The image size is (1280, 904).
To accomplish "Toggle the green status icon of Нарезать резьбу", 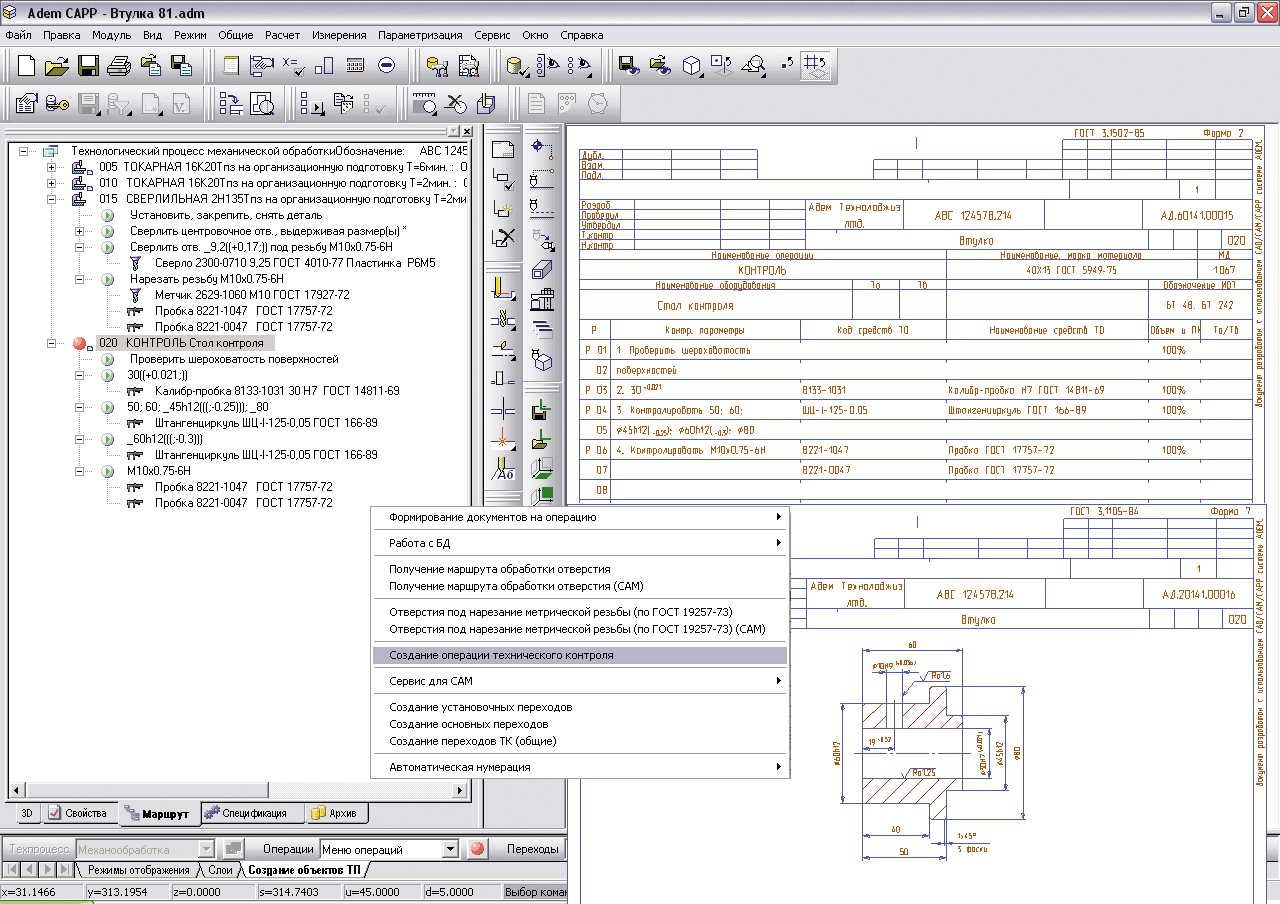I will click(108, 279).
